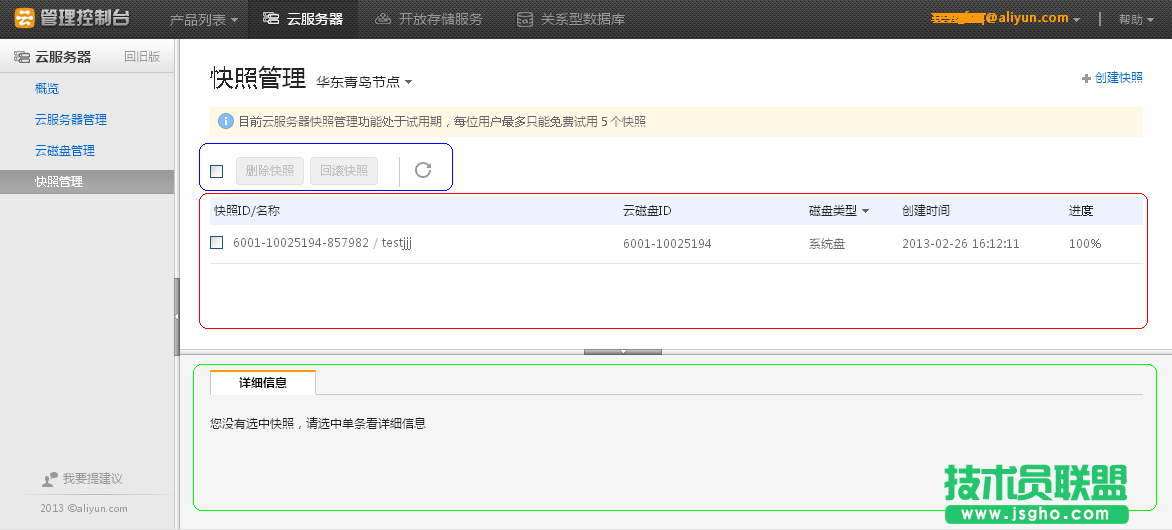Go to 云服务器管理 page
The height and width of the screenshot is (530, 1172).
71,120
